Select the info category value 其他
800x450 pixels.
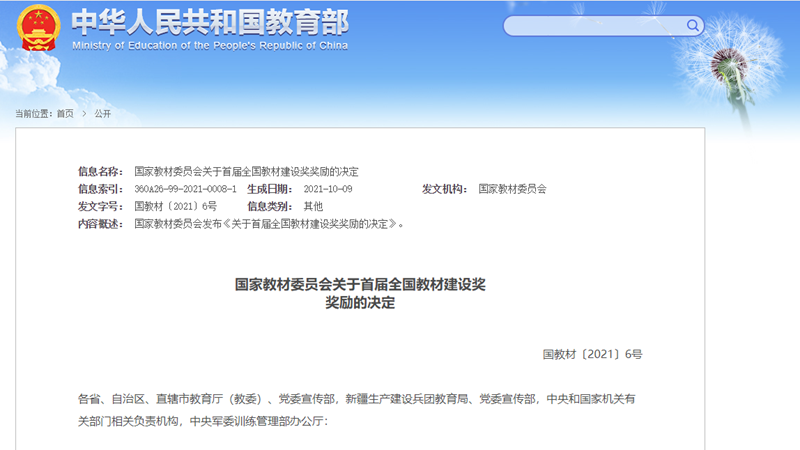click(313, 206)
